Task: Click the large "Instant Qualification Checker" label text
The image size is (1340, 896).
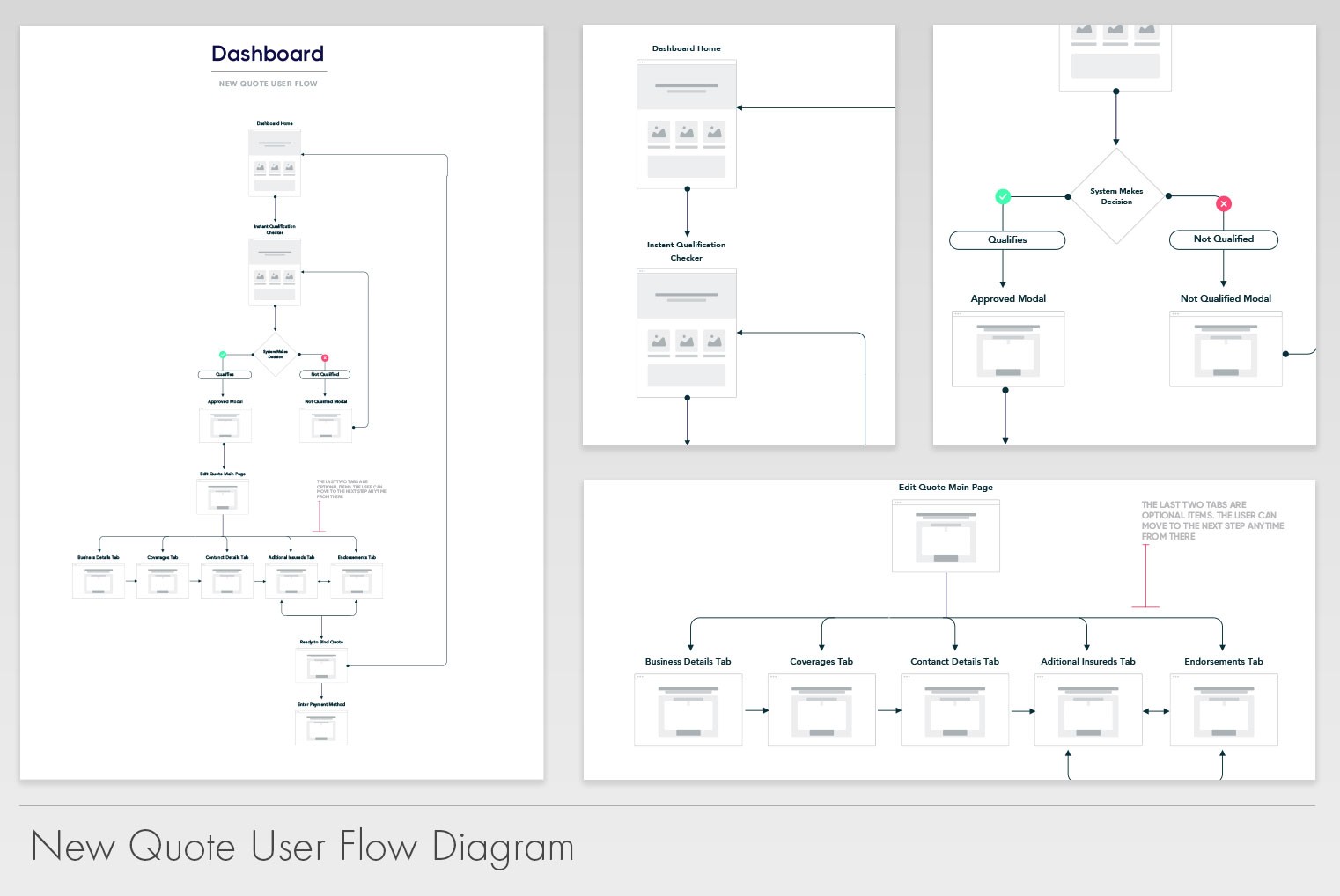Action: pos(687,251)
